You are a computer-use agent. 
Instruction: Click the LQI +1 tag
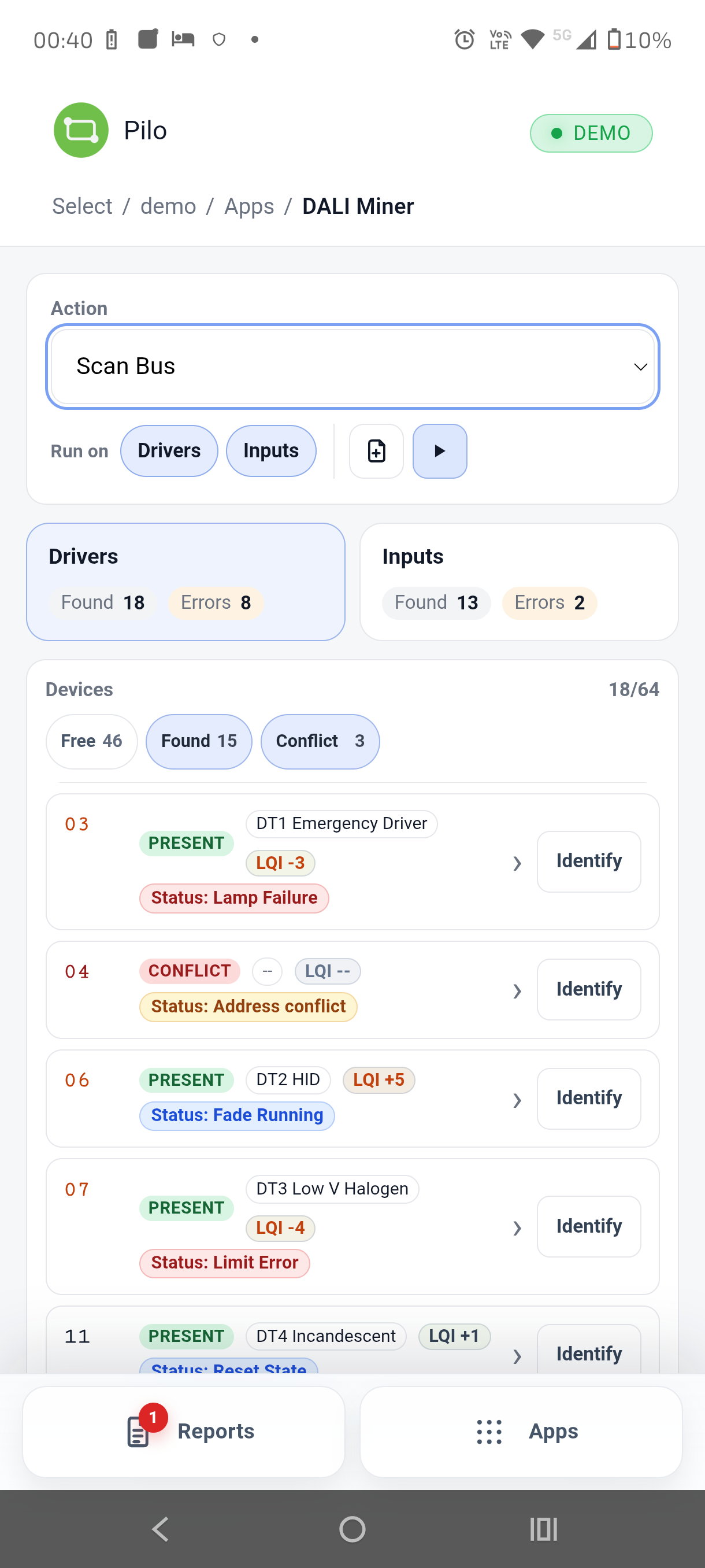[454, 1336]
